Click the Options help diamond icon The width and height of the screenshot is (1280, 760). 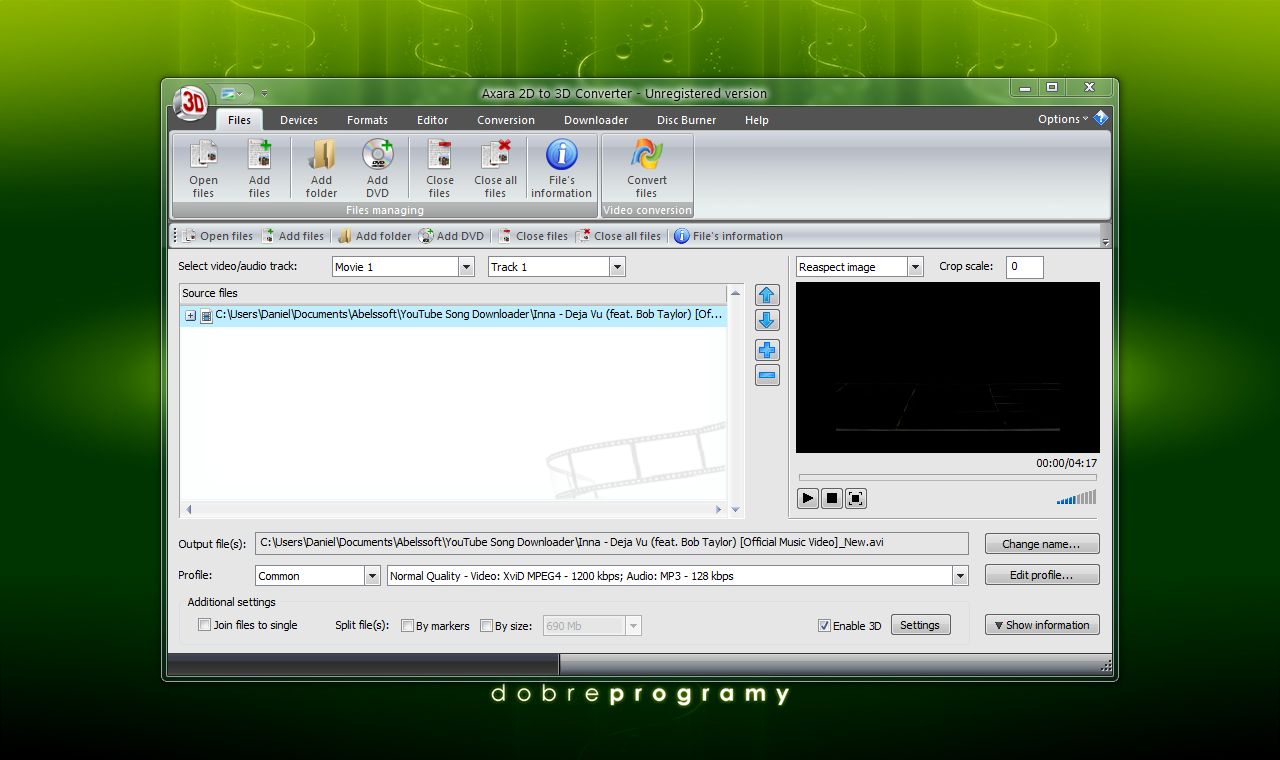tap(1101, 118)
